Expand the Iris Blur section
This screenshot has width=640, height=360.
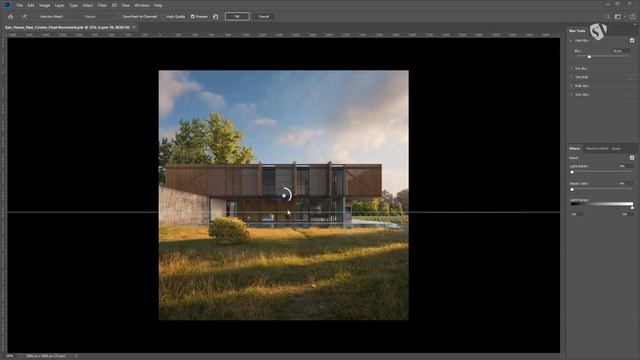[x=571, y=69]
